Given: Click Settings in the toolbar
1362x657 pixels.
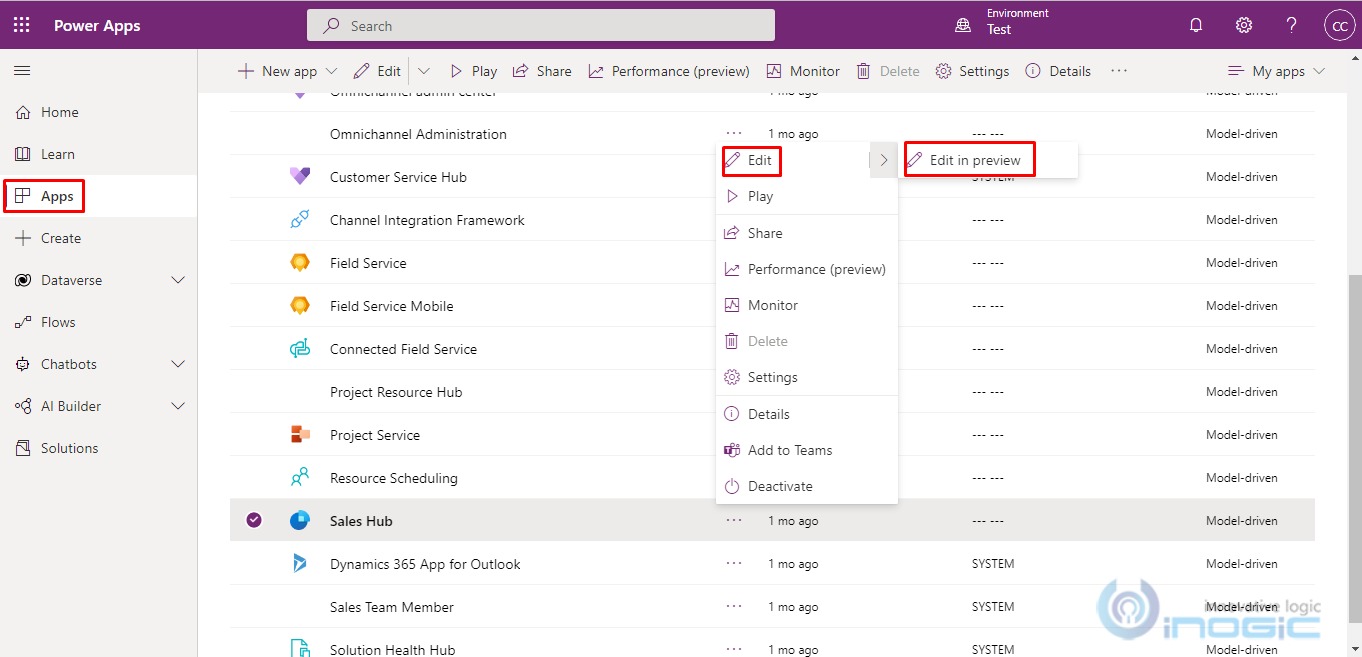Looking at the screenshot, I should coord(973,71).
